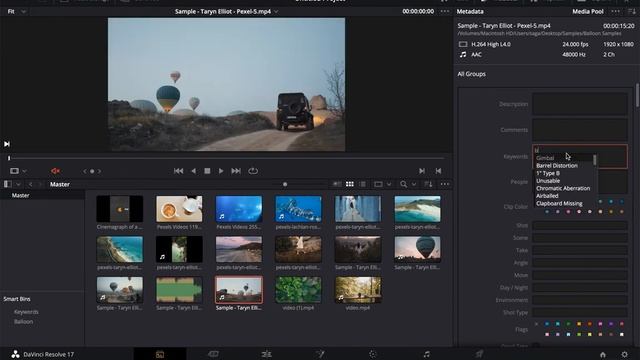Click inside the Comments field
This screenshot has width=640, height=360.
click(580, 130)
